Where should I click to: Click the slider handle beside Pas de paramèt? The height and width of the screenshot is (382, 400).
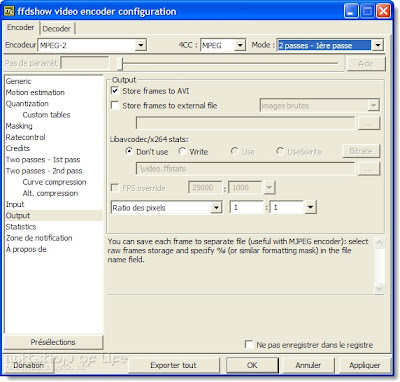coord(121,63)
